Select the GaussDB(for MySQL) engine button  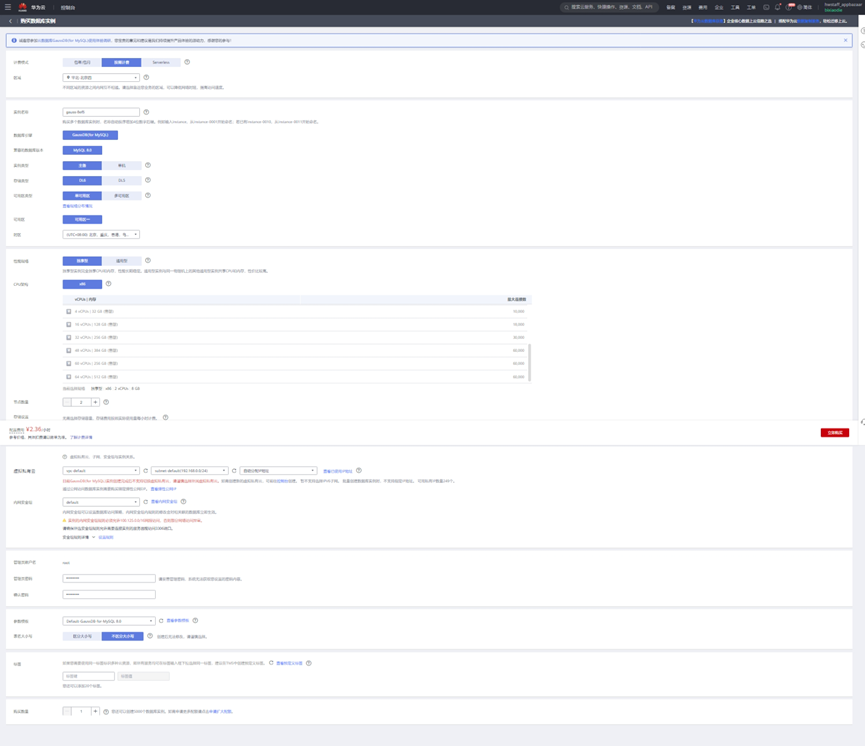[x=90, y=135]
